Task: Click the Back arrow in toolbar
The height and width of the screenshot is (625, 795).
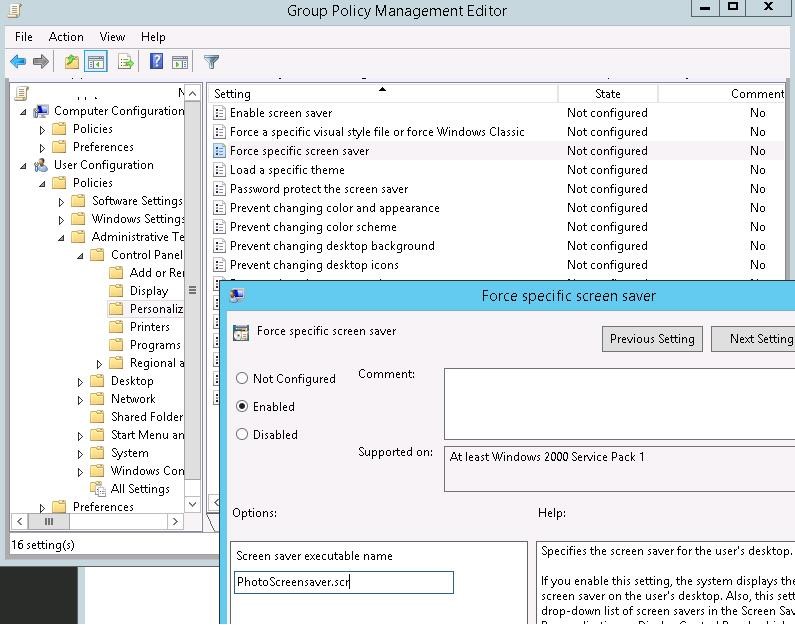Action: coord(18,62)
